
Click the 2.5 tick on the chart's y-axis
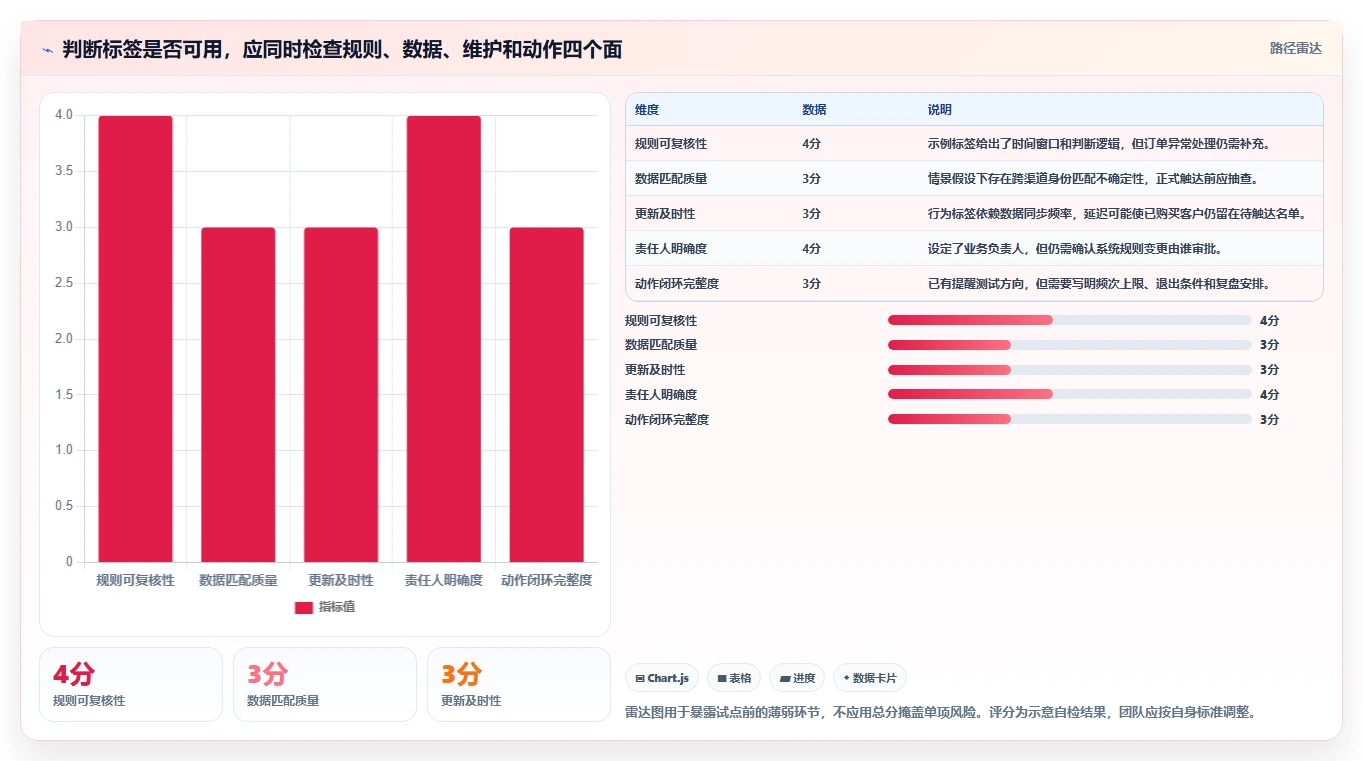point(64,283)
